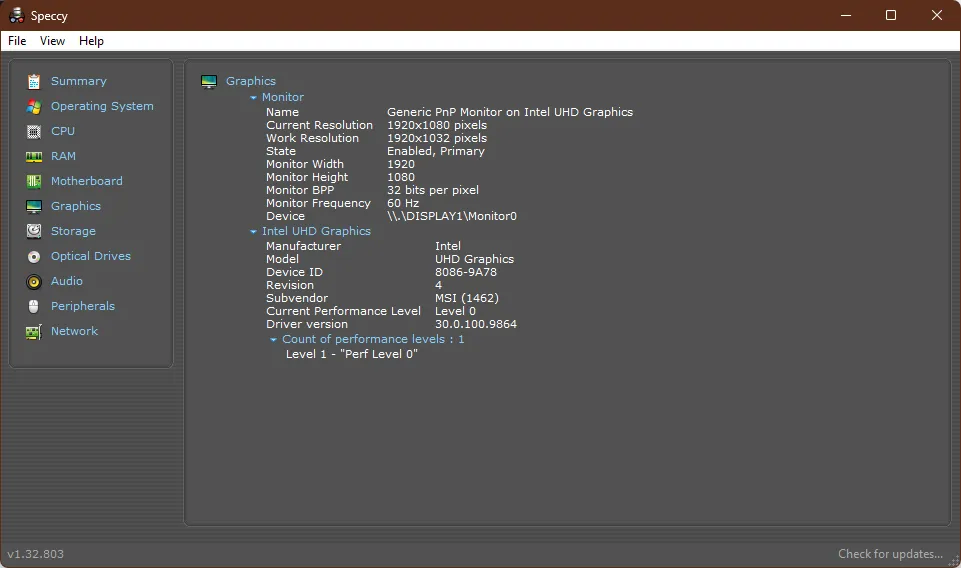Click the Check for updates link
Screen dimensions: 961x568
tap(890, 554)
